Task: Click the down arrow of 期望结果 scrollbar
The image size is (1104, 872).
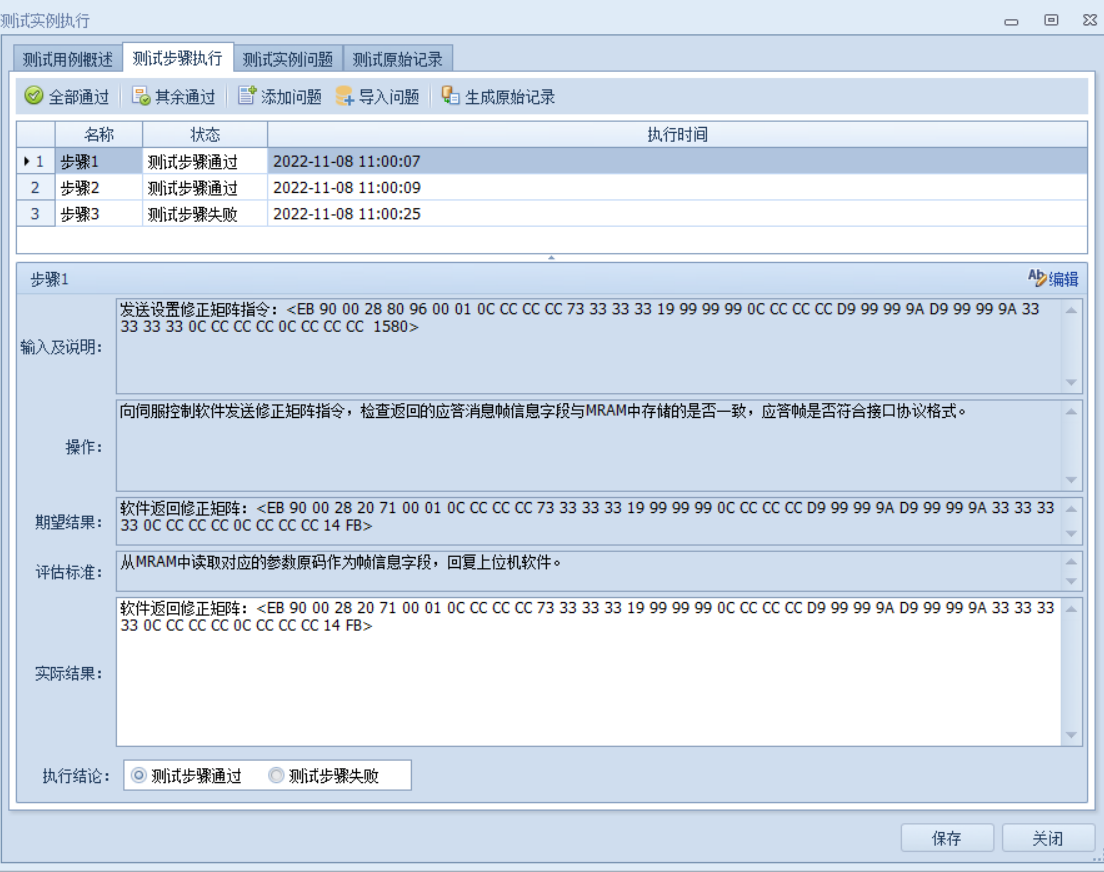Action: tap(1071, 534)
